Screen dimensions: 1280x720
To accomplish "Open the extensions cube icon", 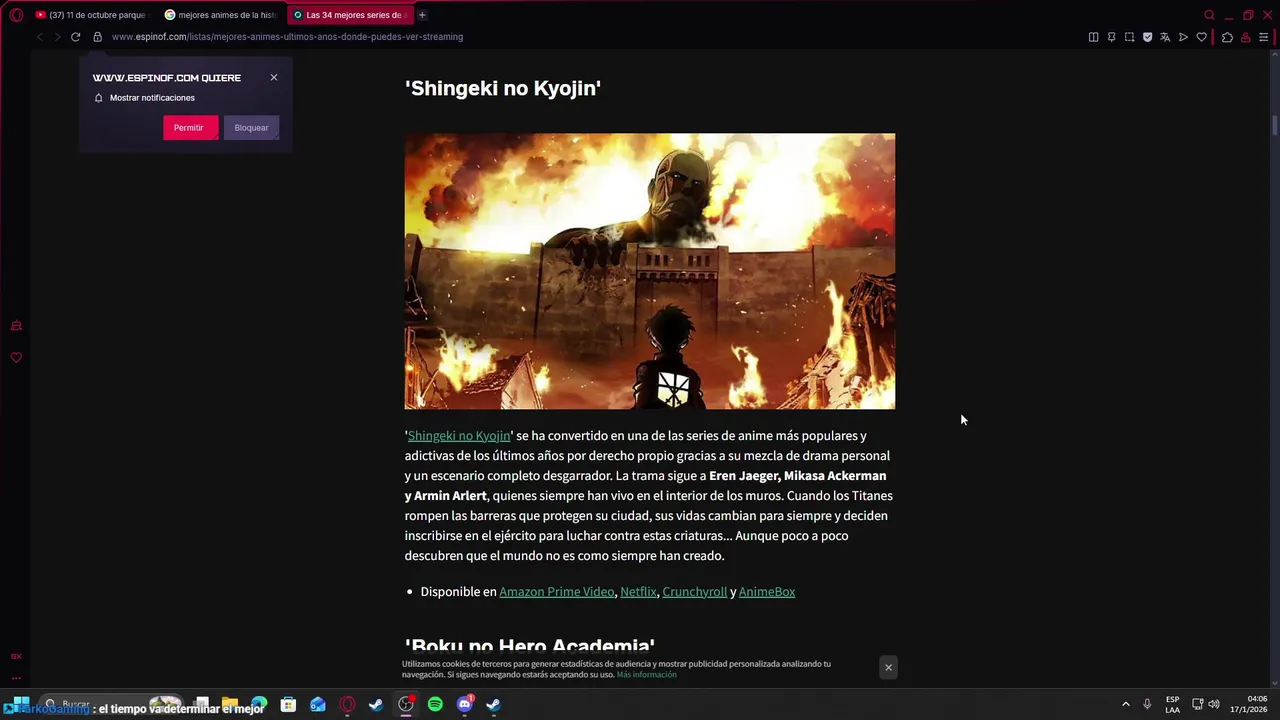I will [1227, 37].
